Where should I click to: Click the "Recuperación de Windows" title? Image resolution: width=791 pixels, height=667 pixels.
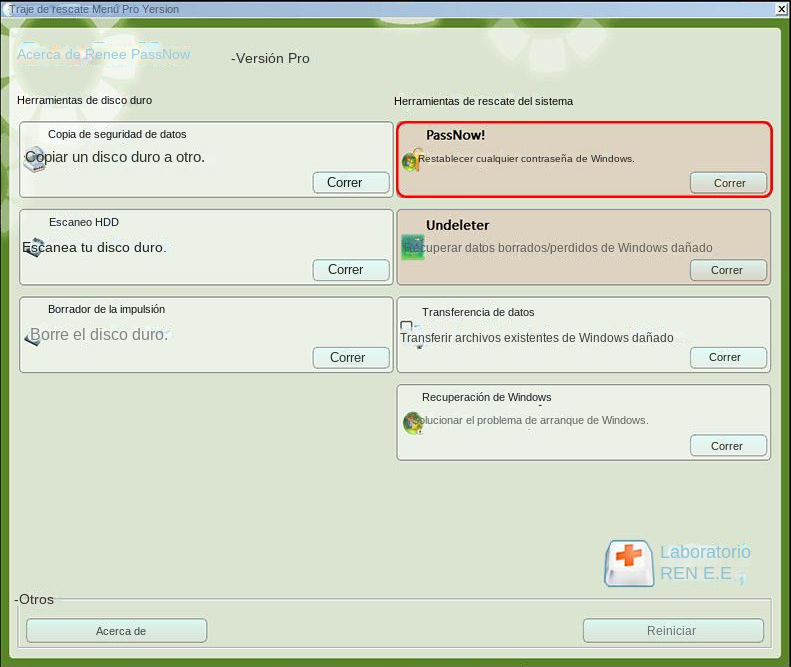[487, 397]
